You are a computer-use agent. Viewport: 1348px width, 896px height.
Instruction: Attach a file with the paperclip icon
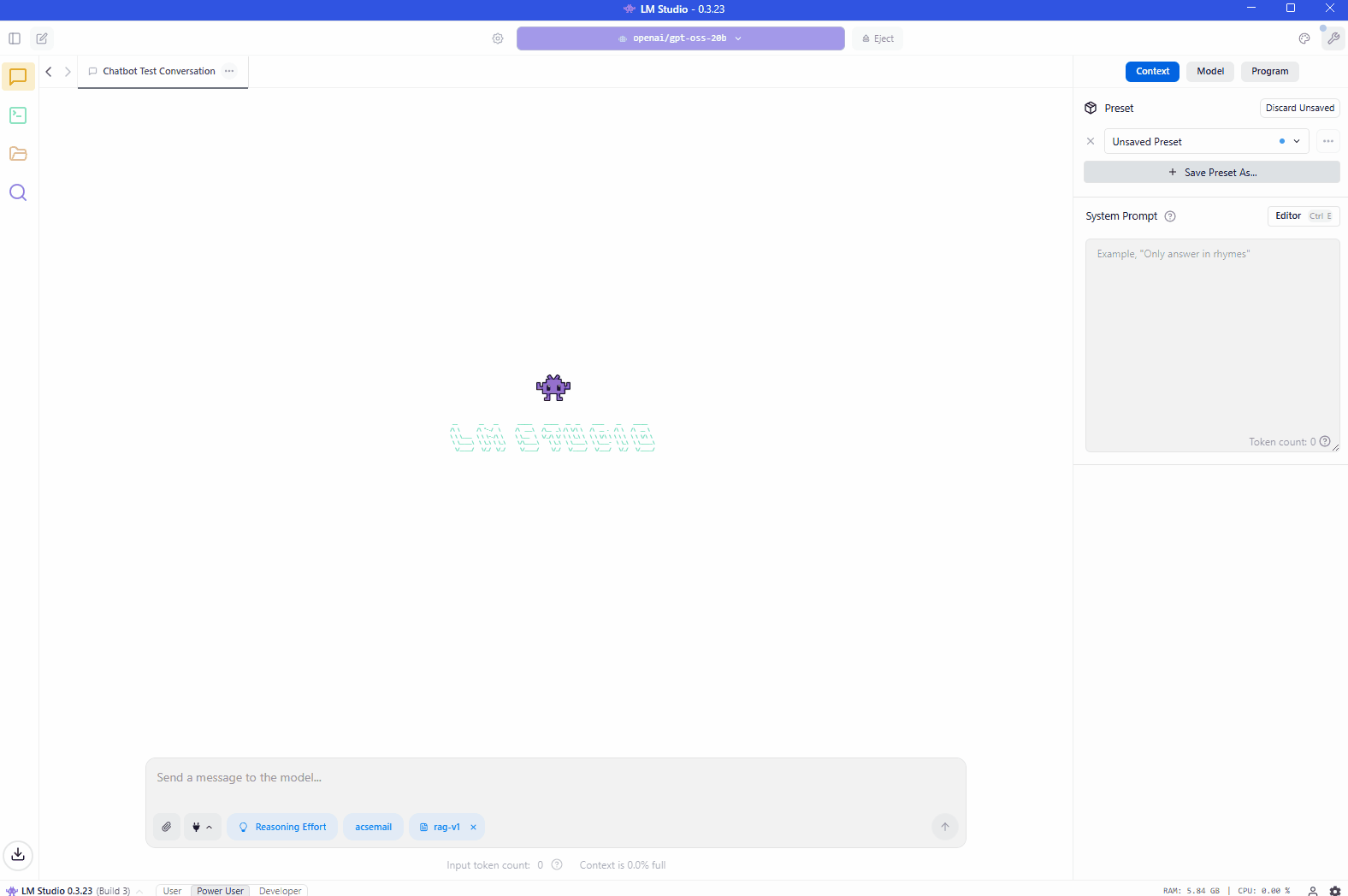click(167, 827)
